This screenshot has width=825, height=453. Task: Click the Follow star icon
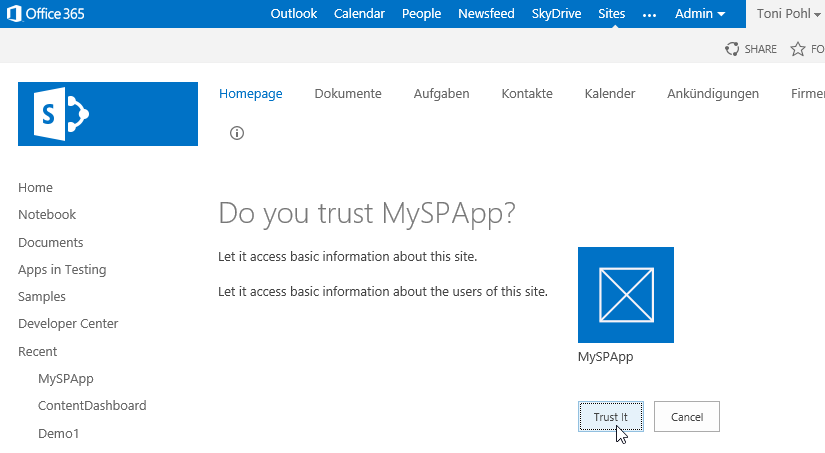point(798,49)
